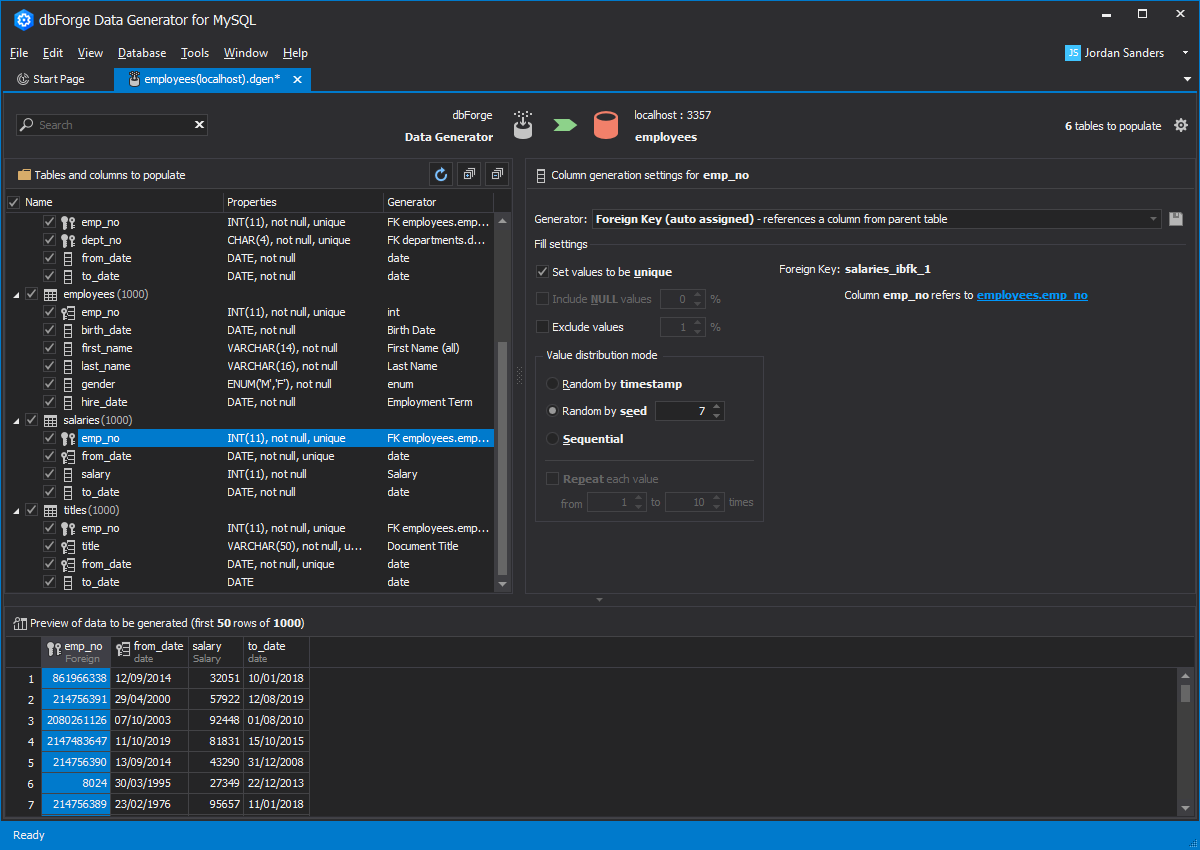Open the Database menu
Viewport: 1200px width, 850px height.
(x=141, y=53)
